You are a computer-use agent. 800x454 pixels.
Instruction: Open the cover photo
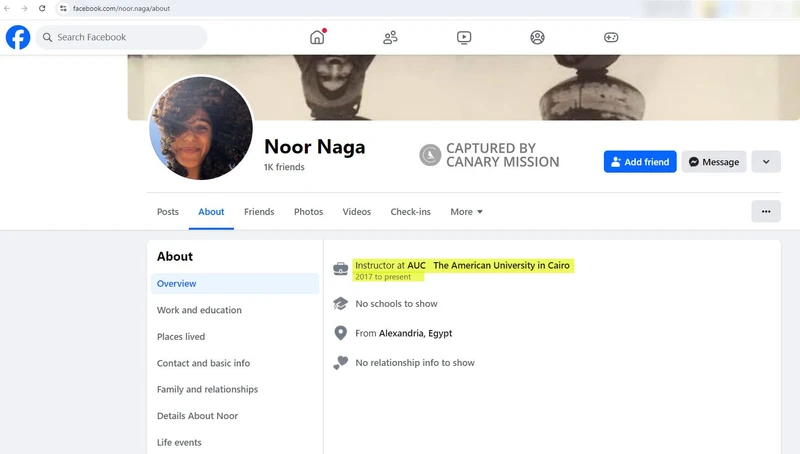coord(463,87)
